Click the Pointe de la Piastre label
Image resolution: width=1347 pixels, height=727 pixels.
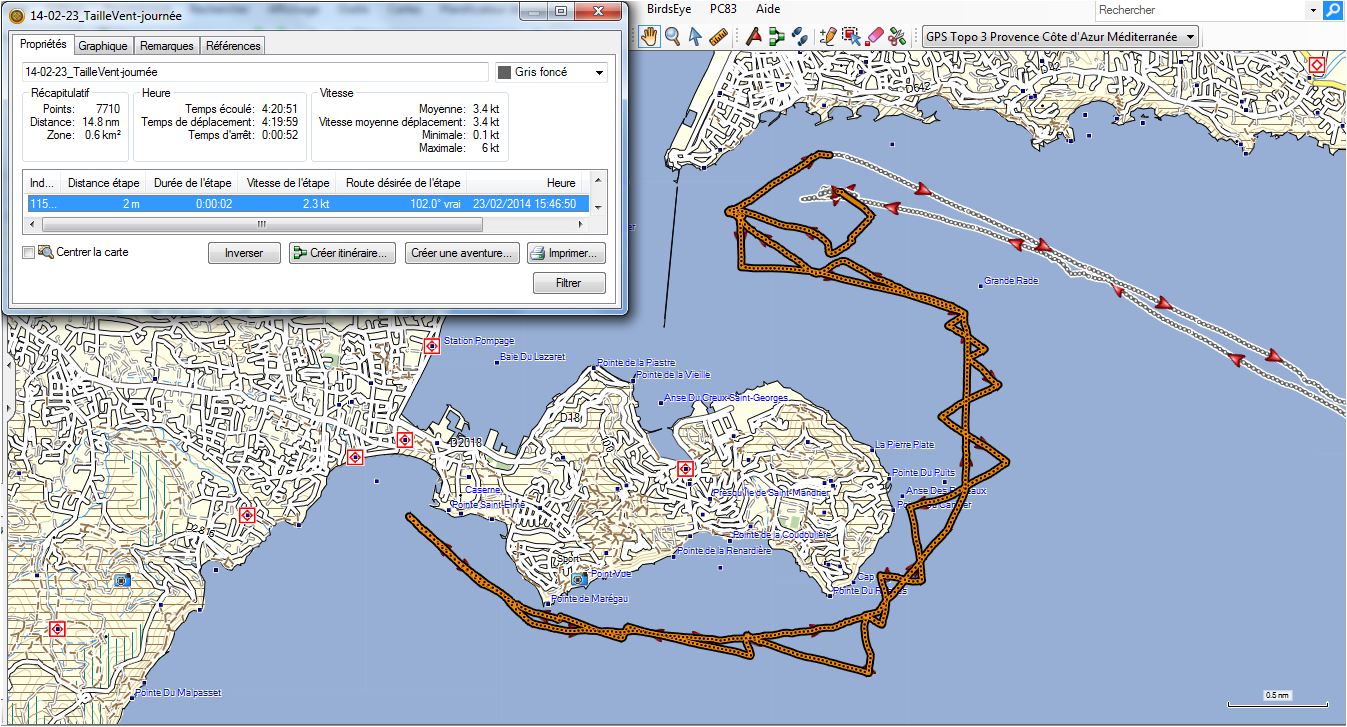(636, 363)
